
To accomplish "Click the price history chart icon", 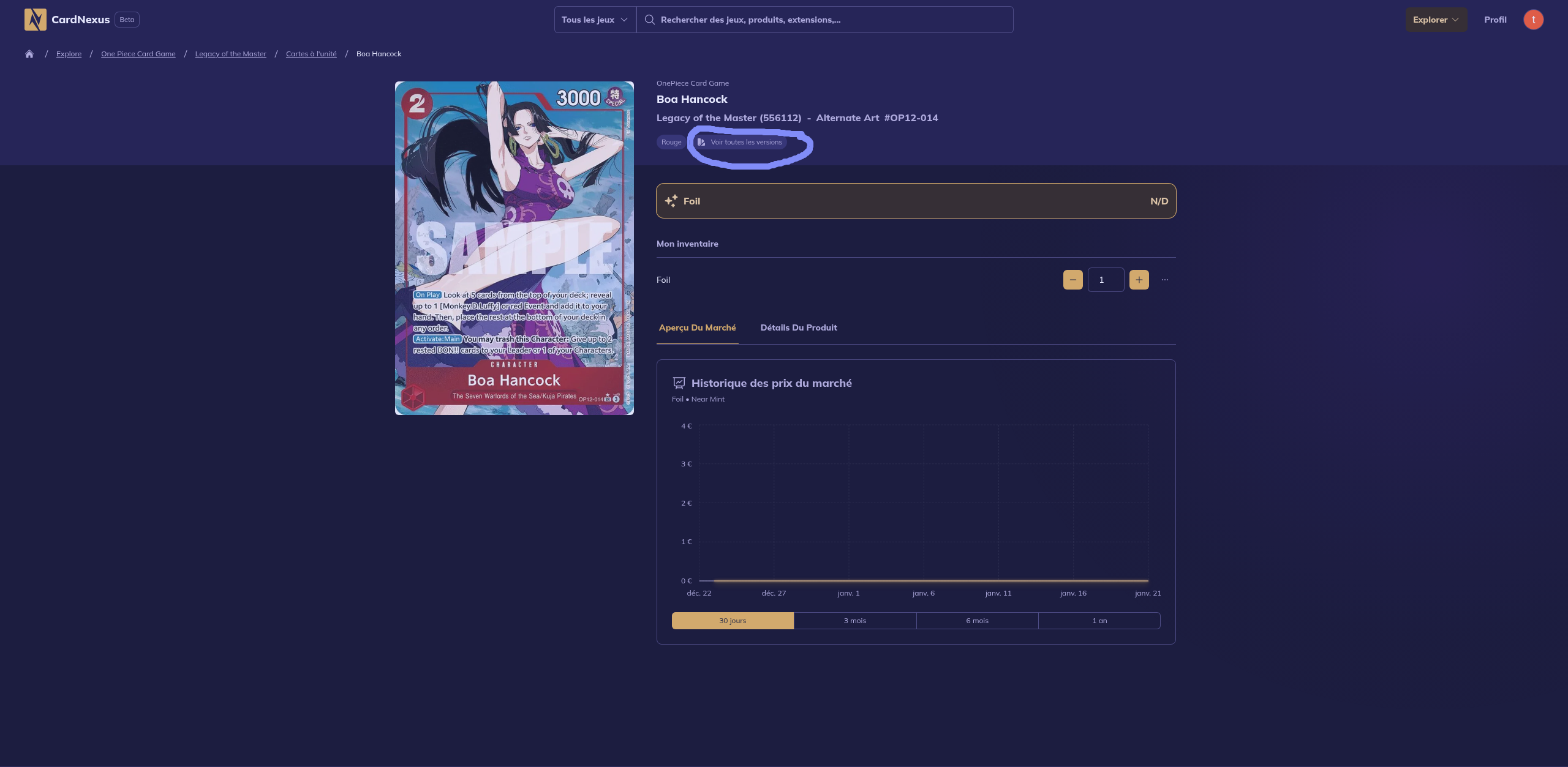I will click(x=679, y=383).
